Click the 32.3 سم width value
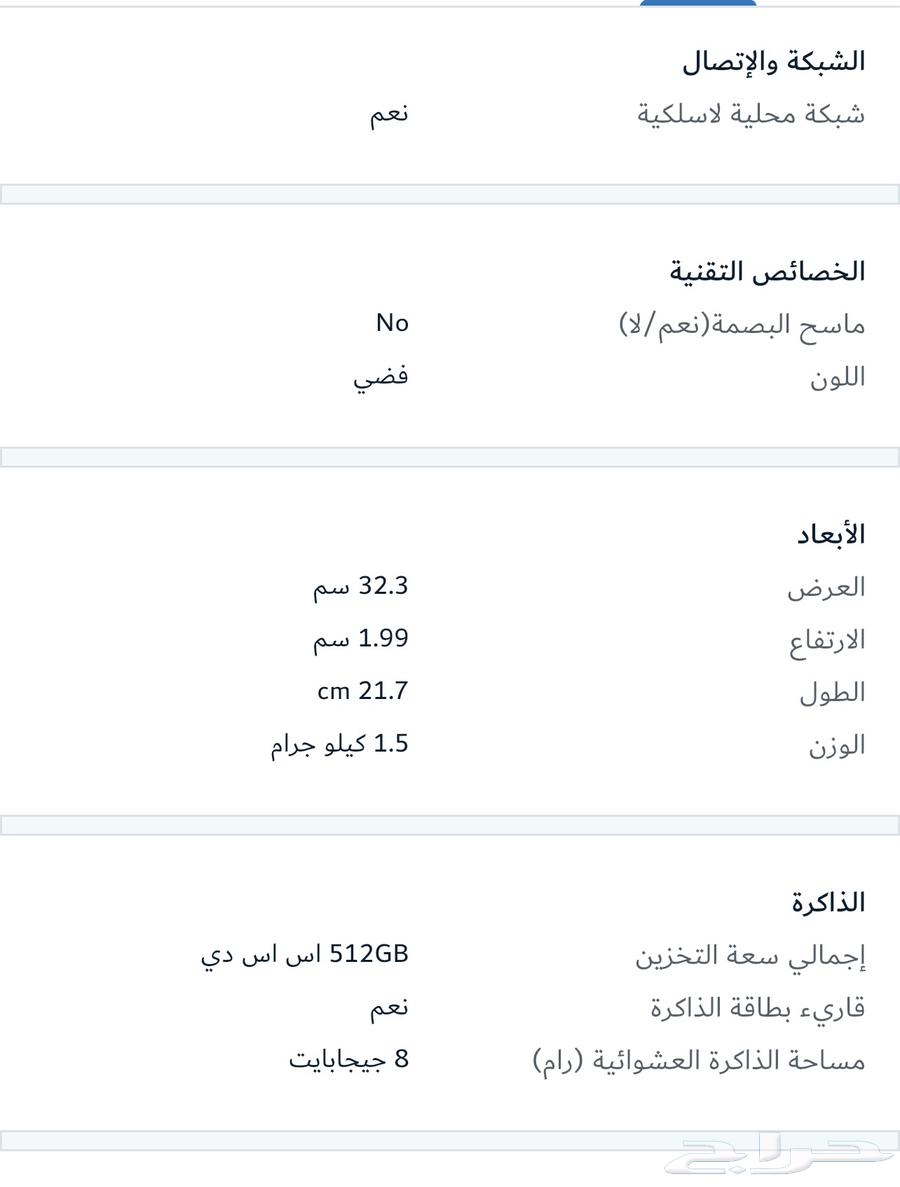 (361, 586)
